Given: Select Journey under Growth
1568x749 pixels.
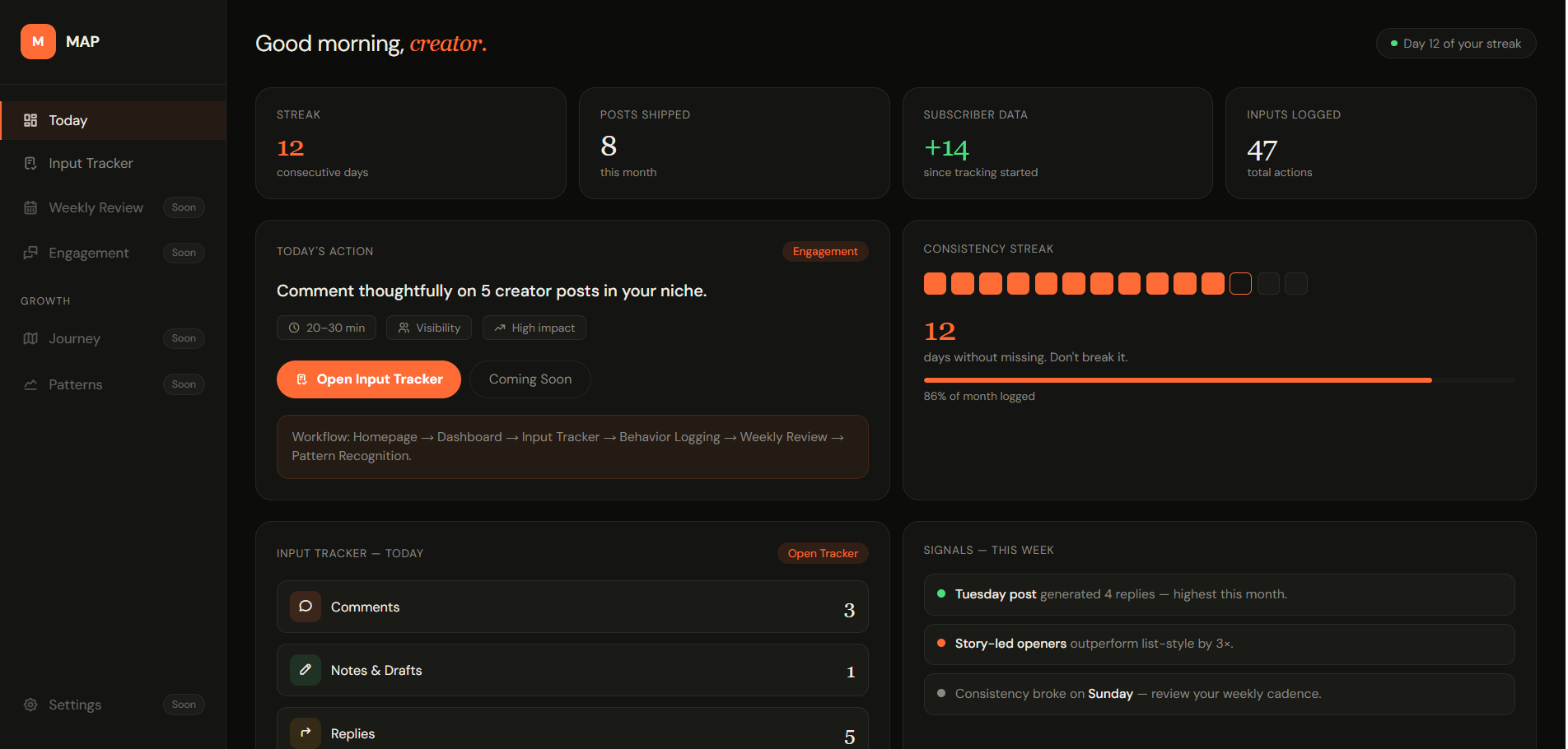Looking at the screenshot, I should 113,338.
